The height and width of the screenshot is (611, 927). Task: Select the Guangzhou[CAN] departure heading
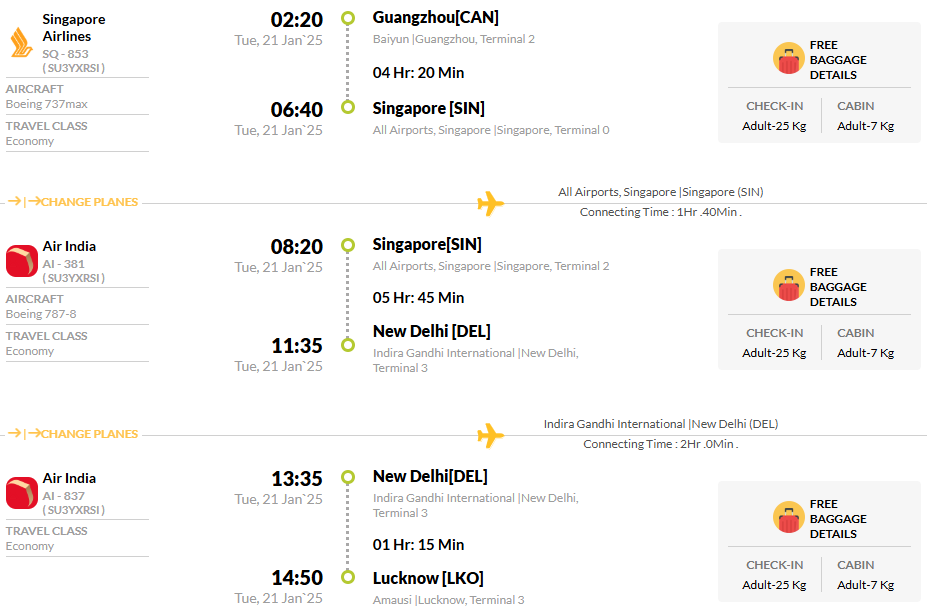pos(435,18)
